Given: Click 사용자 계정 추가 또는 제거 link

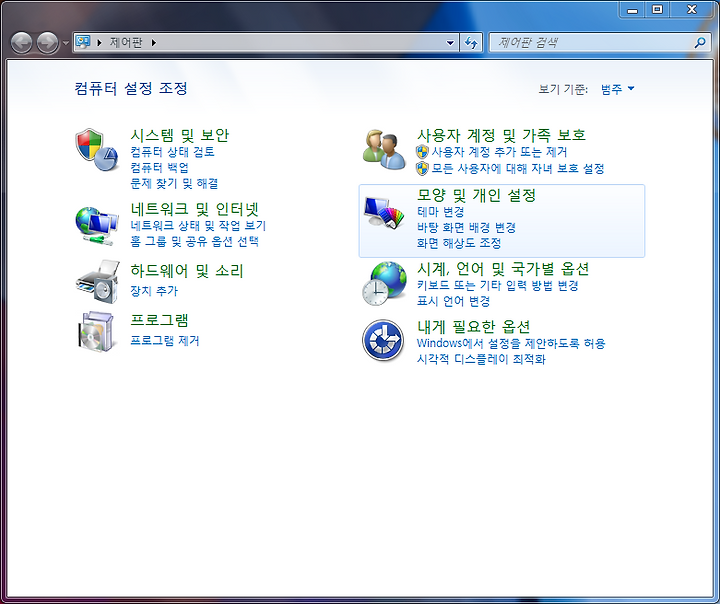Looking at the screenshot, I should [x=500, y=152].
